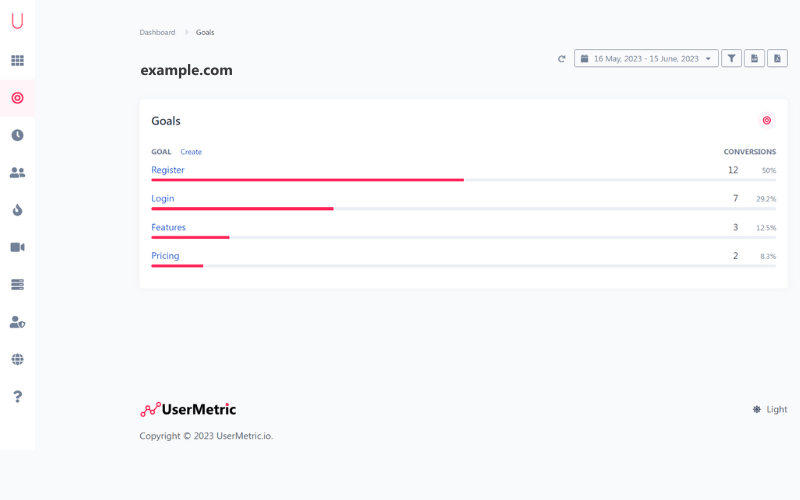The height and width of the screenshot is (500, 800).
Task: Open the filter funnel button
Action: pos(731,58)
